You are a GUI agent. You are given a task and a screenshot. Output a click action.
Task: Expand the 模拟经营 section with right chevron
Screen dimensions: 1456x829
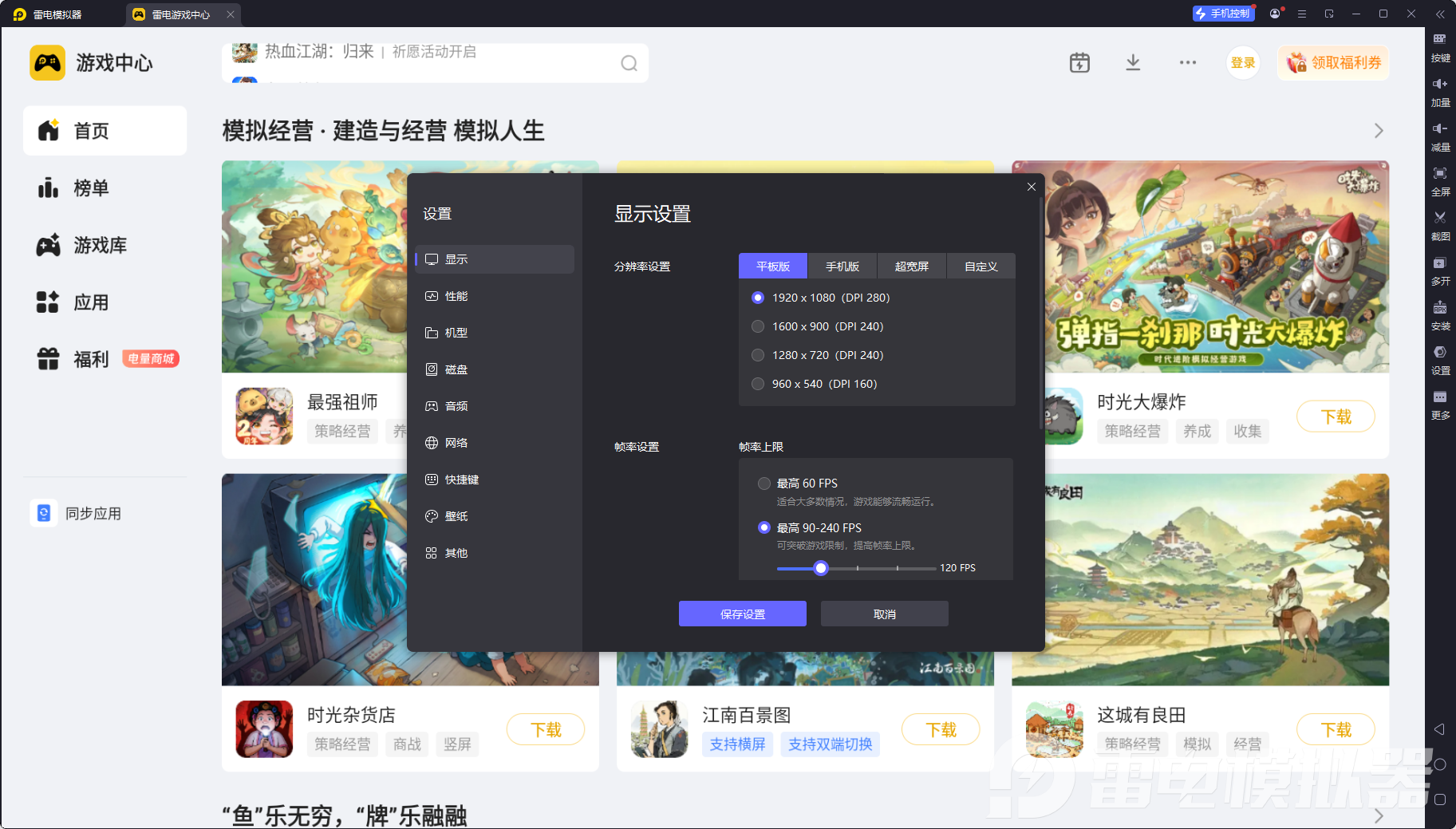click(x=1378, y=131)
